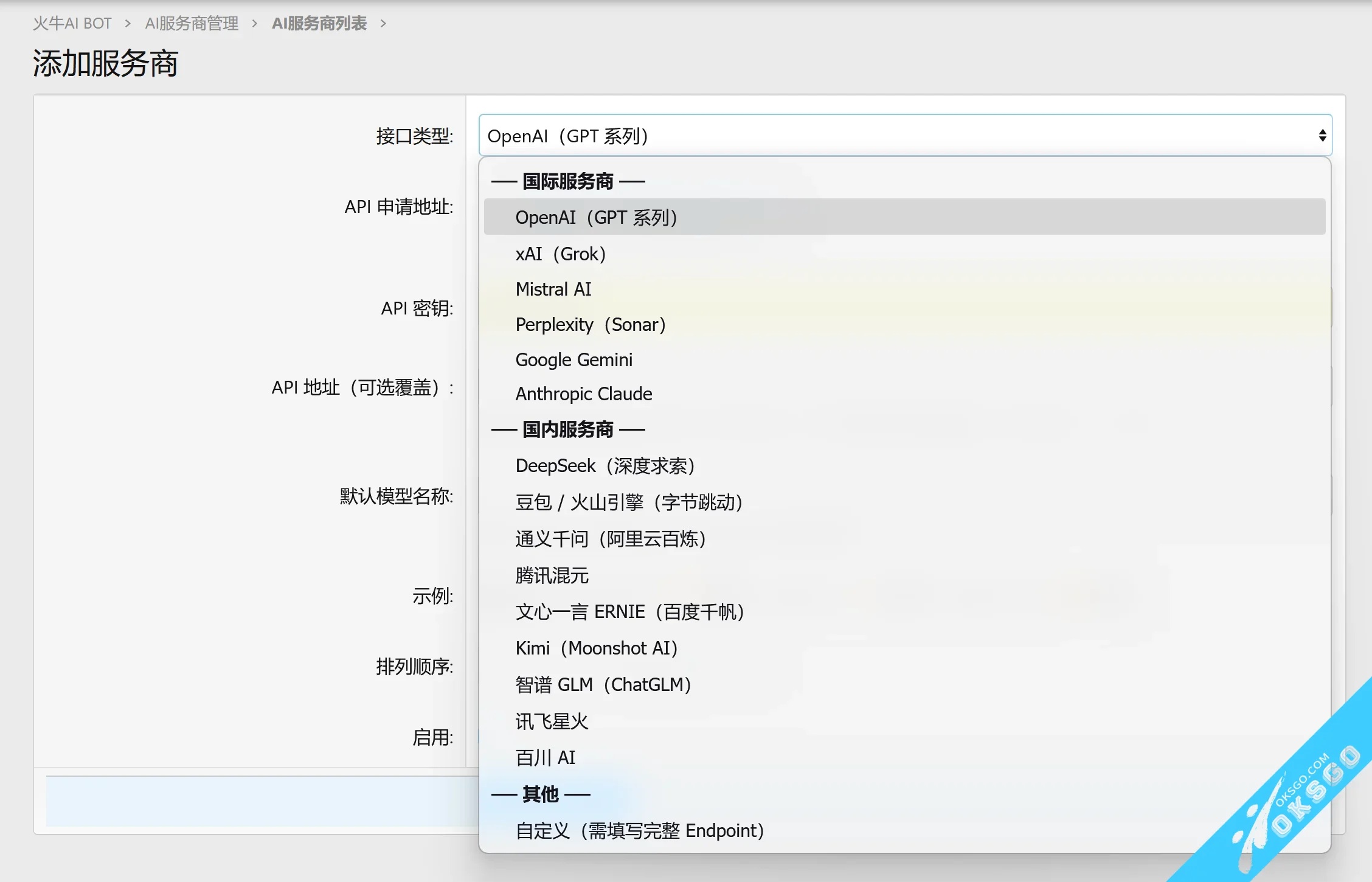Select Mistral AI provider option
Image resolution: width=1372 pixels, height=882 pixels.
point(553,289)
